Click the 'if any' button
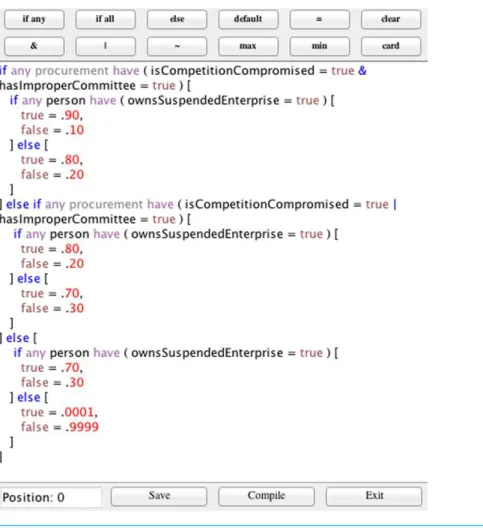 click(x=34, y=19)
